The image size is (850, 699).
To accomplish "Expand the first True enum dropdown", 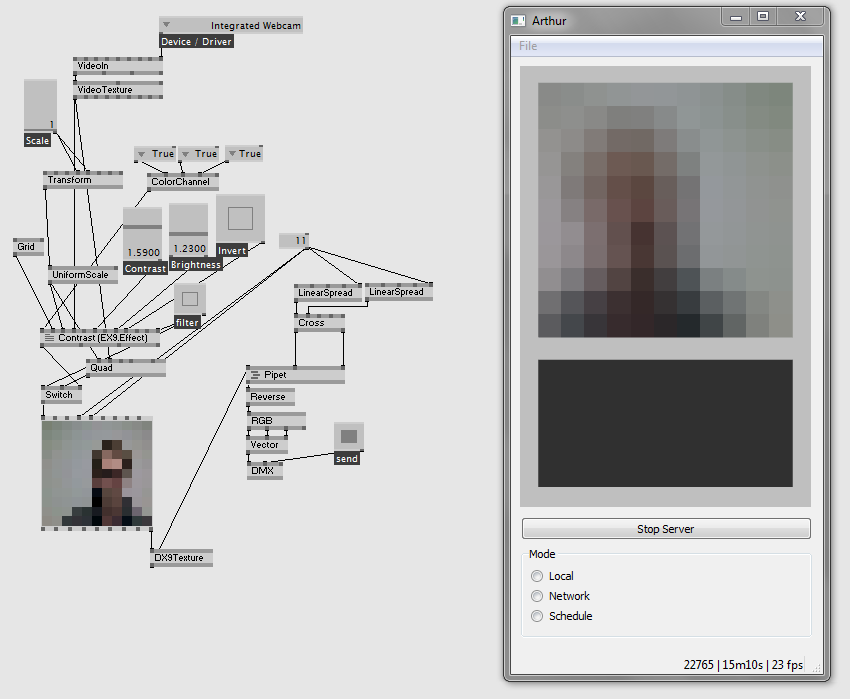I will (141, 154).
